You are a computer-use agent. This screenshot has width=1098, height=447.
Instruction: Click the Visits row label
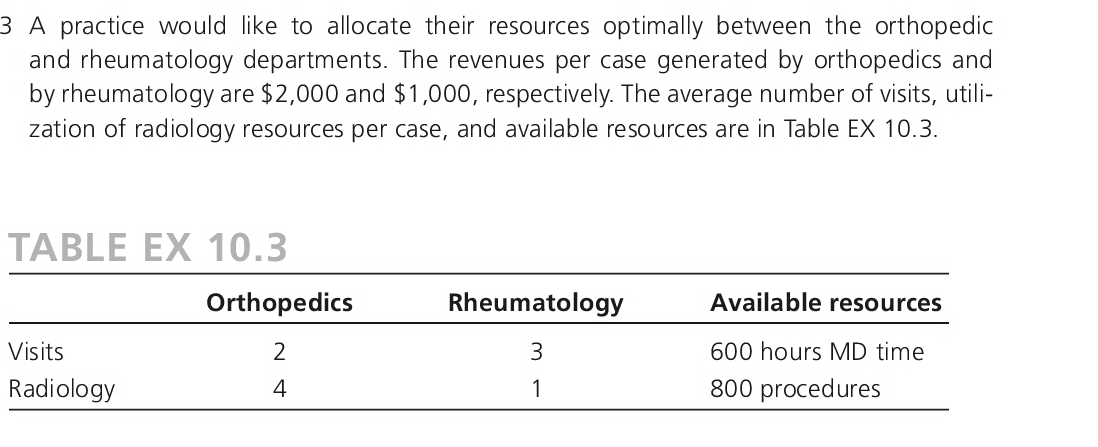click(x=36, y=351)
